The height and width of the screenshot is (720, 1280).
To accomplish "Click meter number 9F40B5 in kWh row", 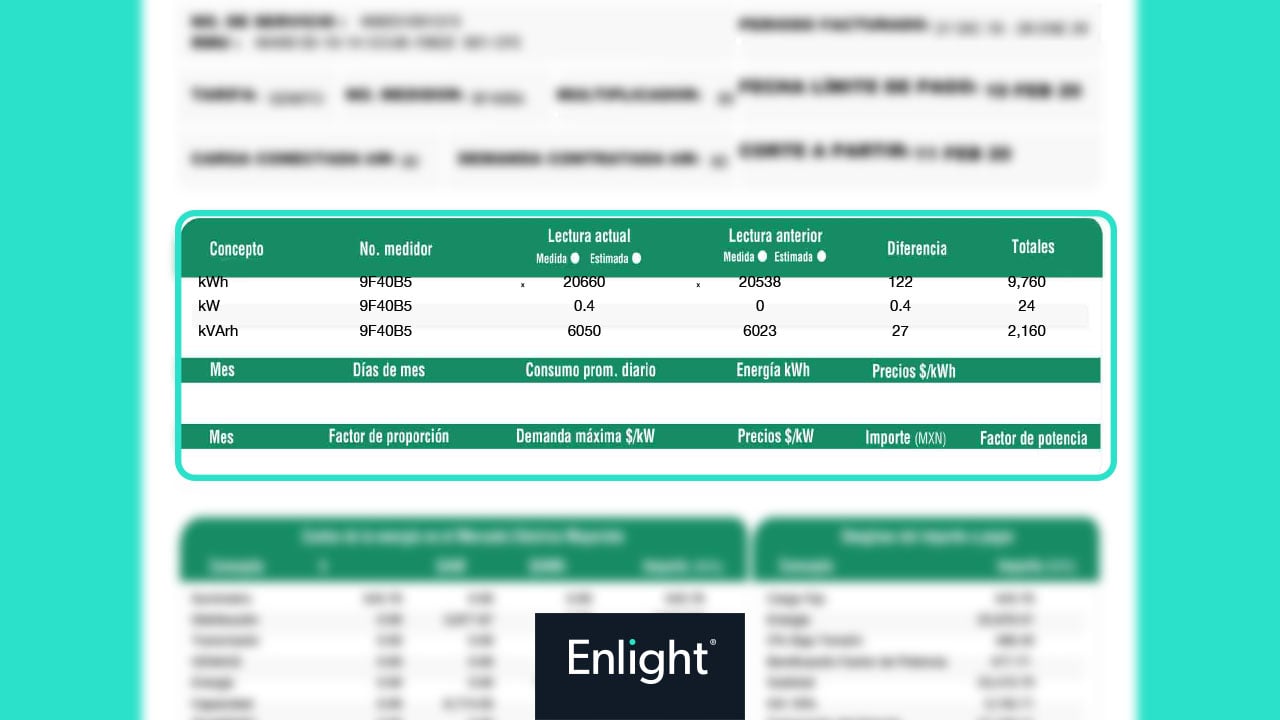I will click(386, 282).
